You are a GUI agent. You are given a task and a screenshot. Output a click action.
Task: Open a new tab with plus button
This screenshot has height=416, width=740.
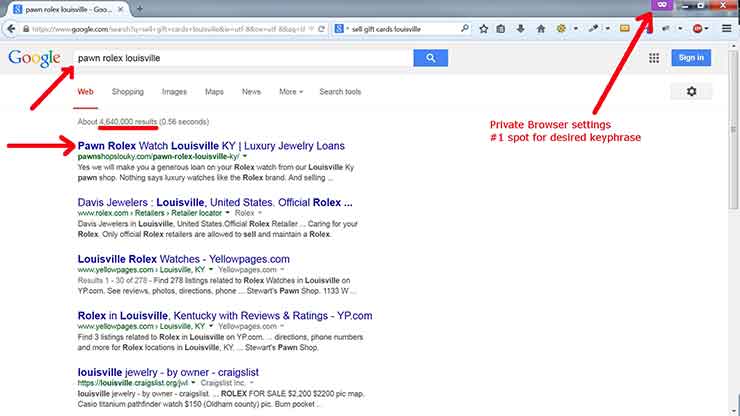[140, 9]
